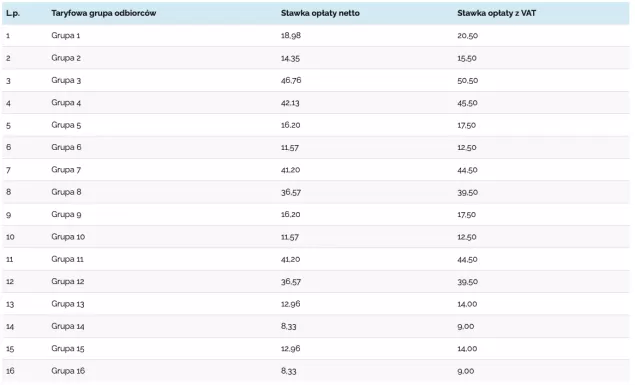Click VAT rate 9,00 in the Grupa 14 row

pyautogui.click(x=465, y=326)
